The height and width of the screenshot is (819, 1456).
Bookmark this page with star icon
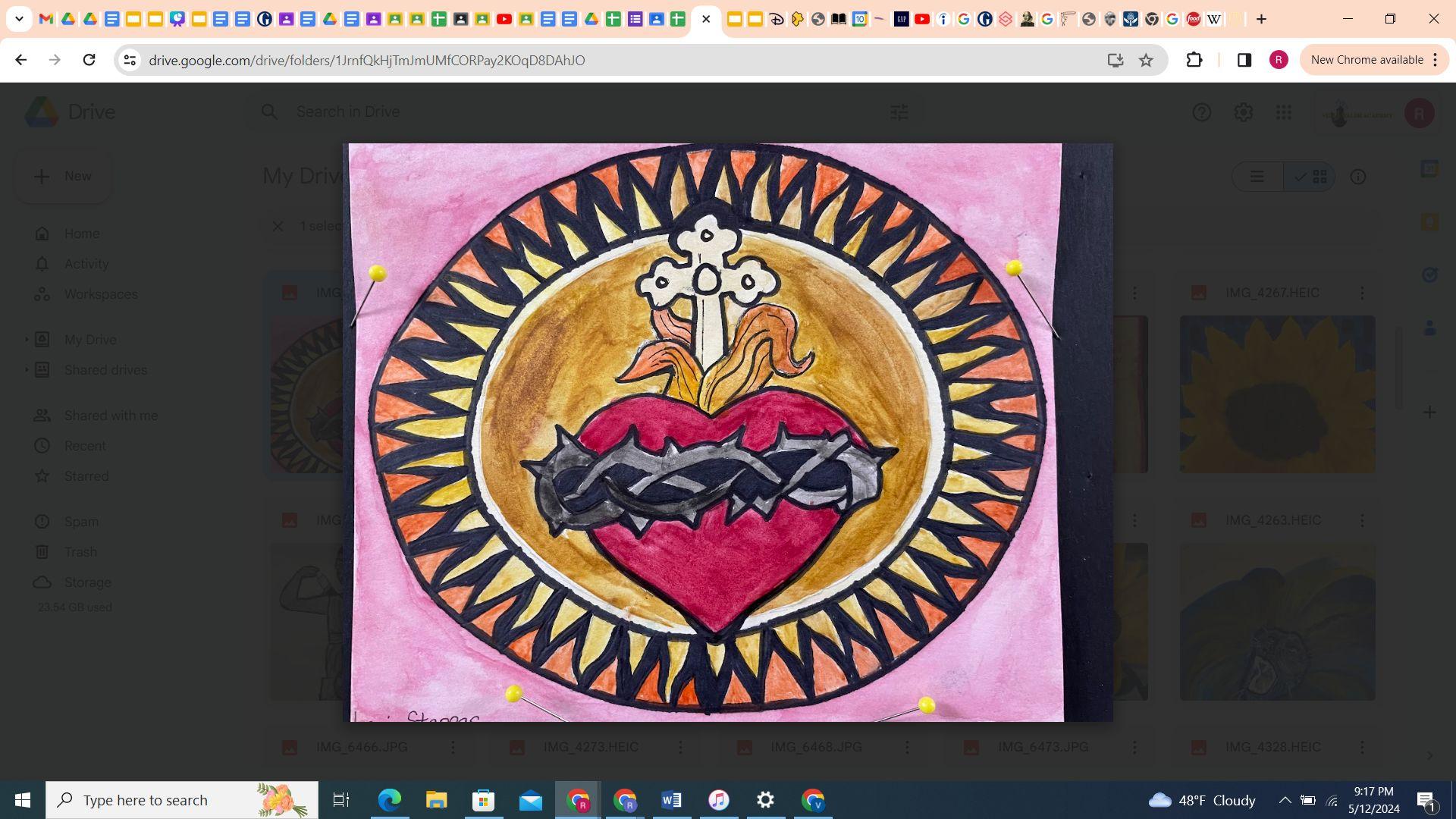pyautogui.click(x=1146, y=60)
